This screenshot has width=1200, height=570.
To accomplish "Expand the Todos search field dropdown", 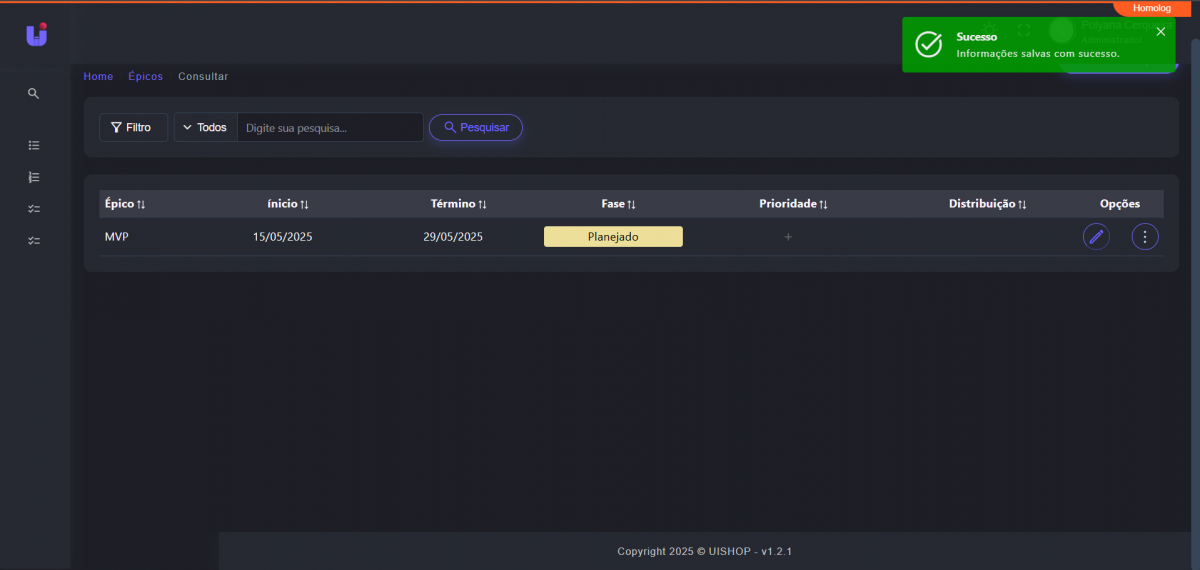I will (x=205, y=128).
